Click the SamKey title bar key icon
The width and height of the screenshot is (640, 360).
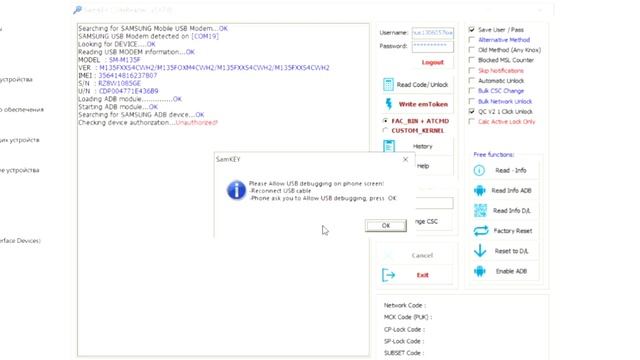(x=77, y=10)
